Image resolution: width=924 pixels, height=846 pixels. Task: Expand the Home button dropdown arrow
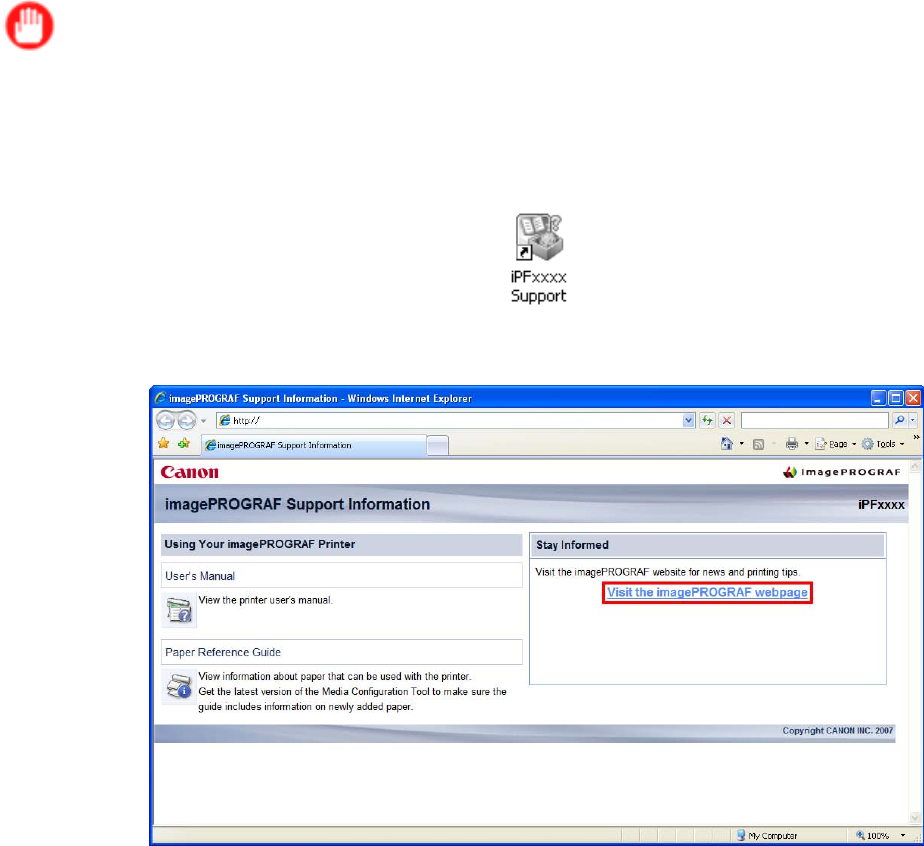[x=741, y=444]
